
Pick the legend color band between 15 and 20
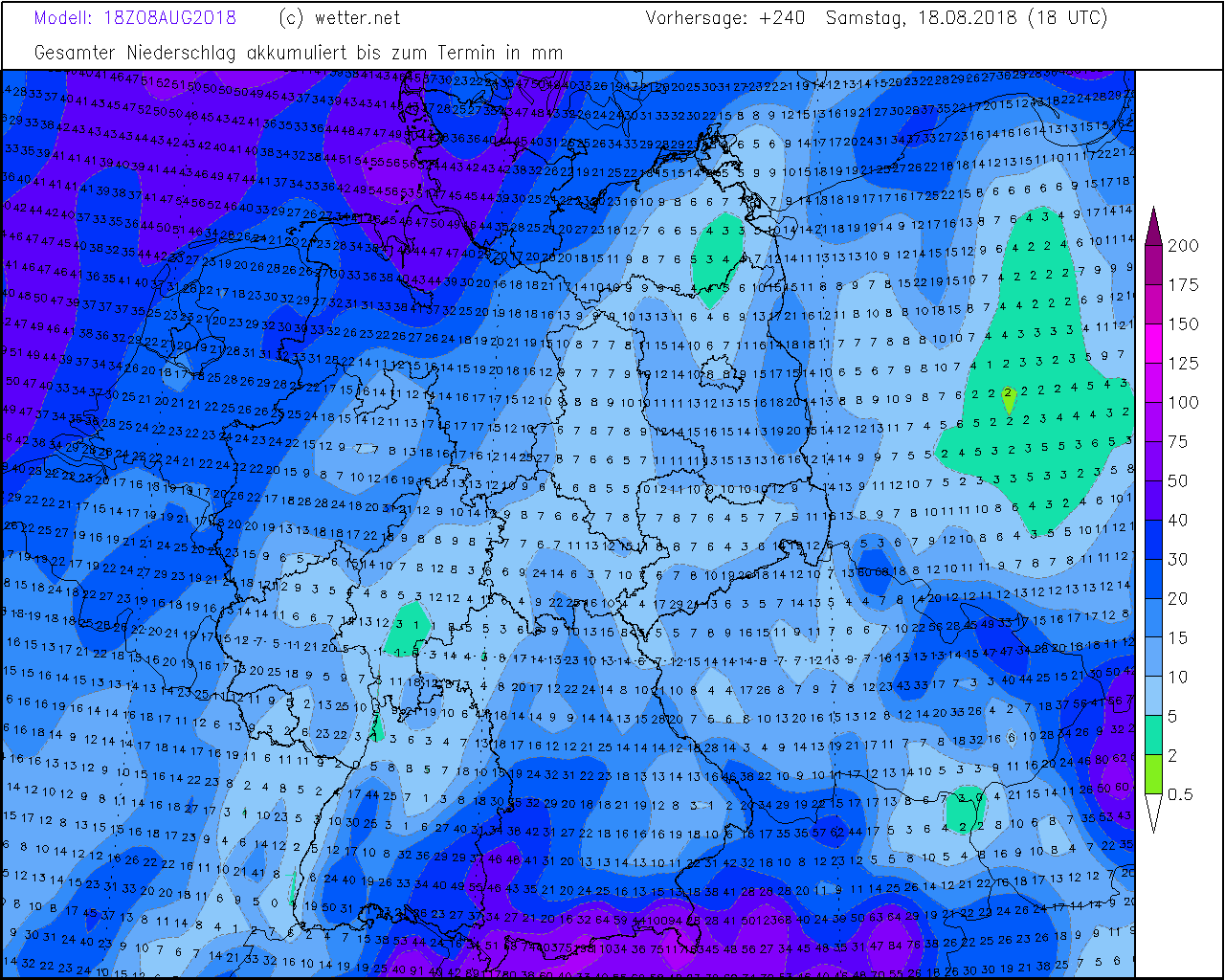tap(1154, 618)
